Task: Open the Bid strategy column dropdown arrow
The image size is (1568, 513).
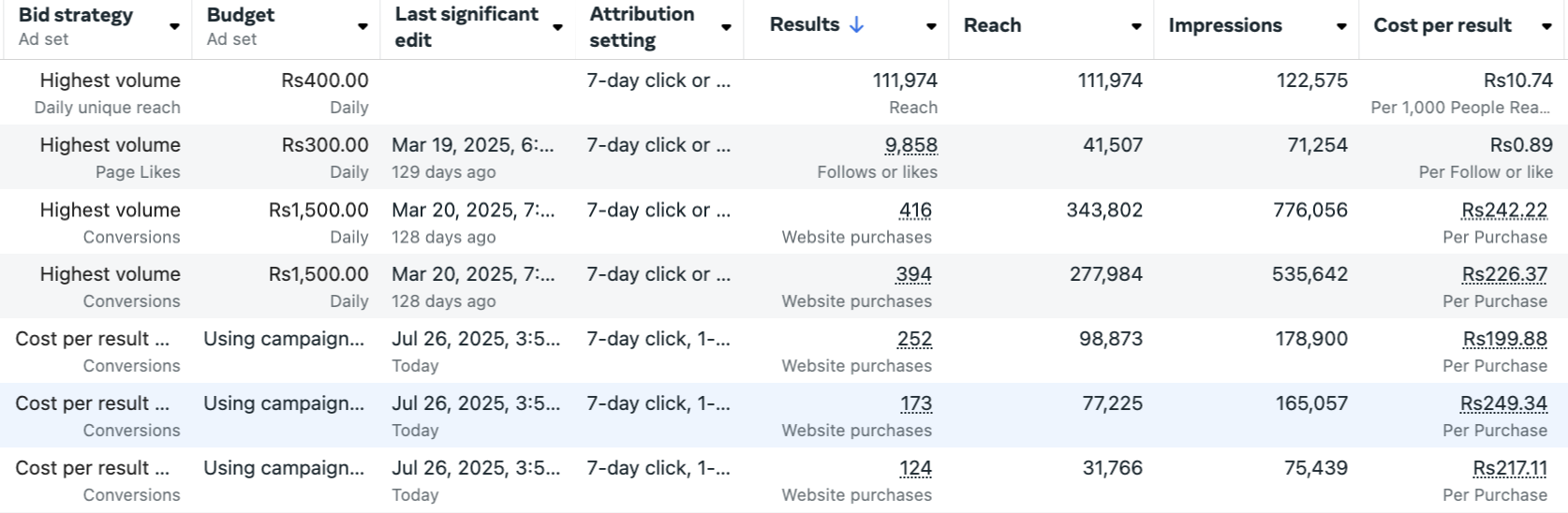Action: click(x=174, y=26)
